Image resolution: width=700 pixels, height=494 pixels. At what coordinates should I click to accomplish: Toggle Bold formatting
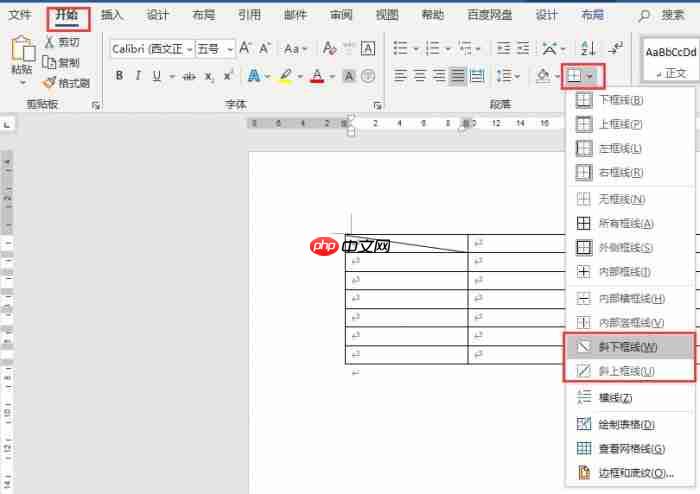click(x=119, y=76)
